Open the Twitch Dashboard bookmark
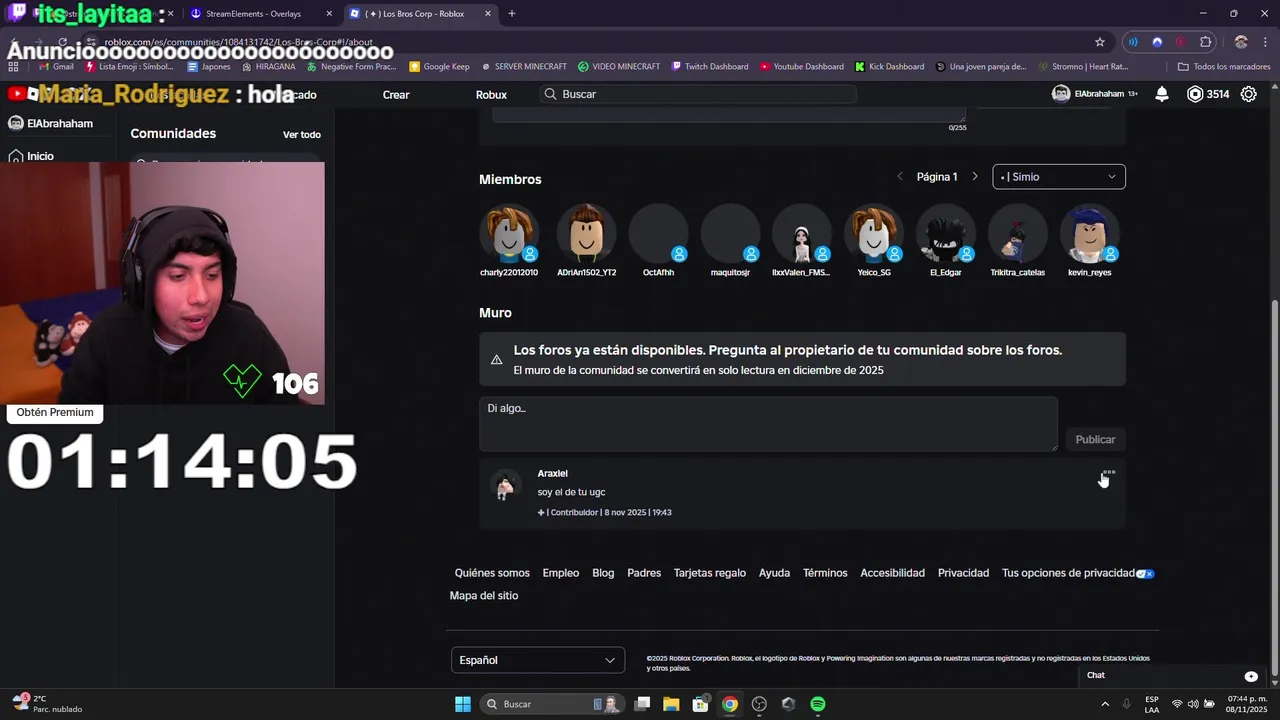Viewport: 1280px width, 720px height. (710, 67)
